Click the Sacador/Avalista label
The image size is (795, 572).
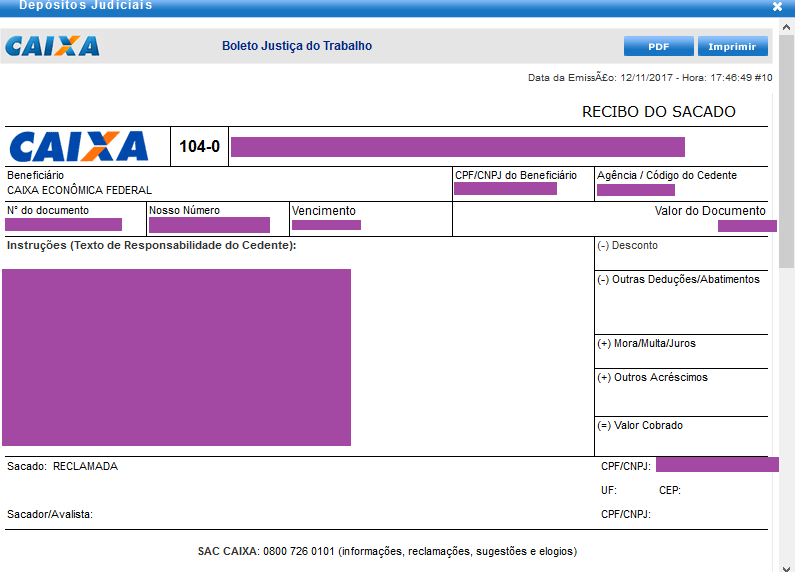(50, 514)
